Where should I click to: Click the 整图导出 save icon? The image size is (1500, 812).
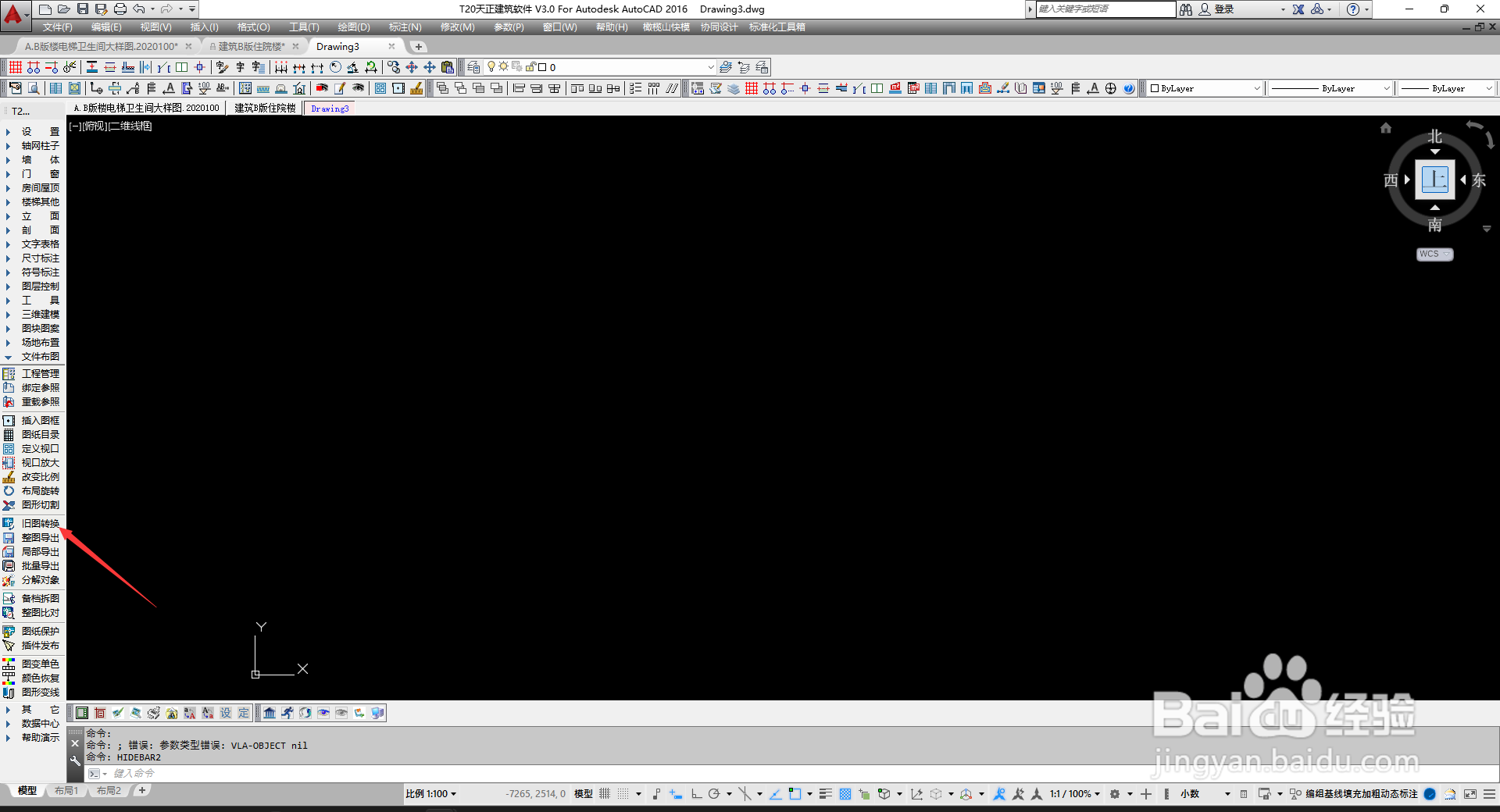(9, 538)
